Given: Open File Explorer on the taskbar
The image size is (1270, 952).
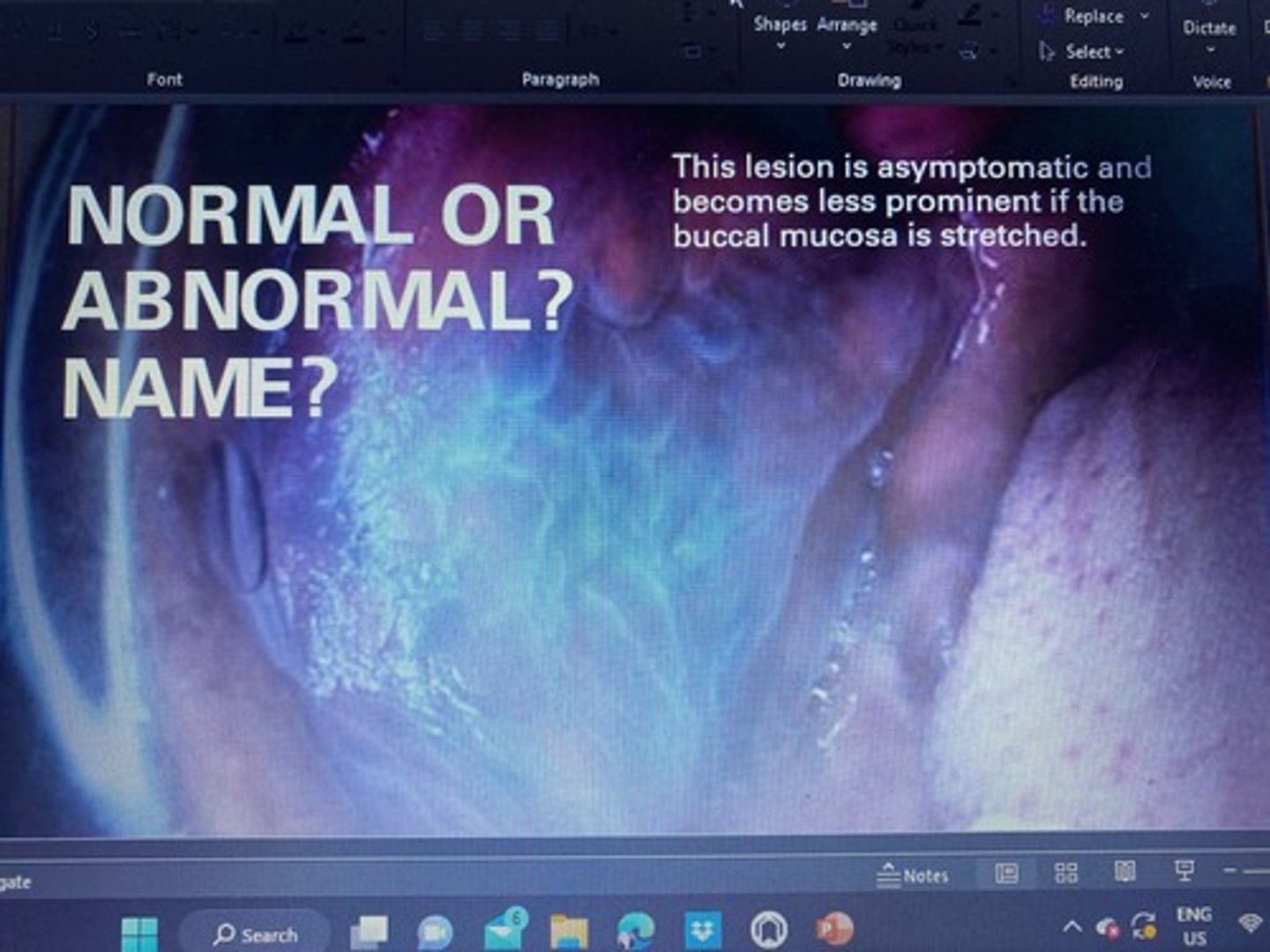Looking at the screenshot, I should click(x=569, y=932).
